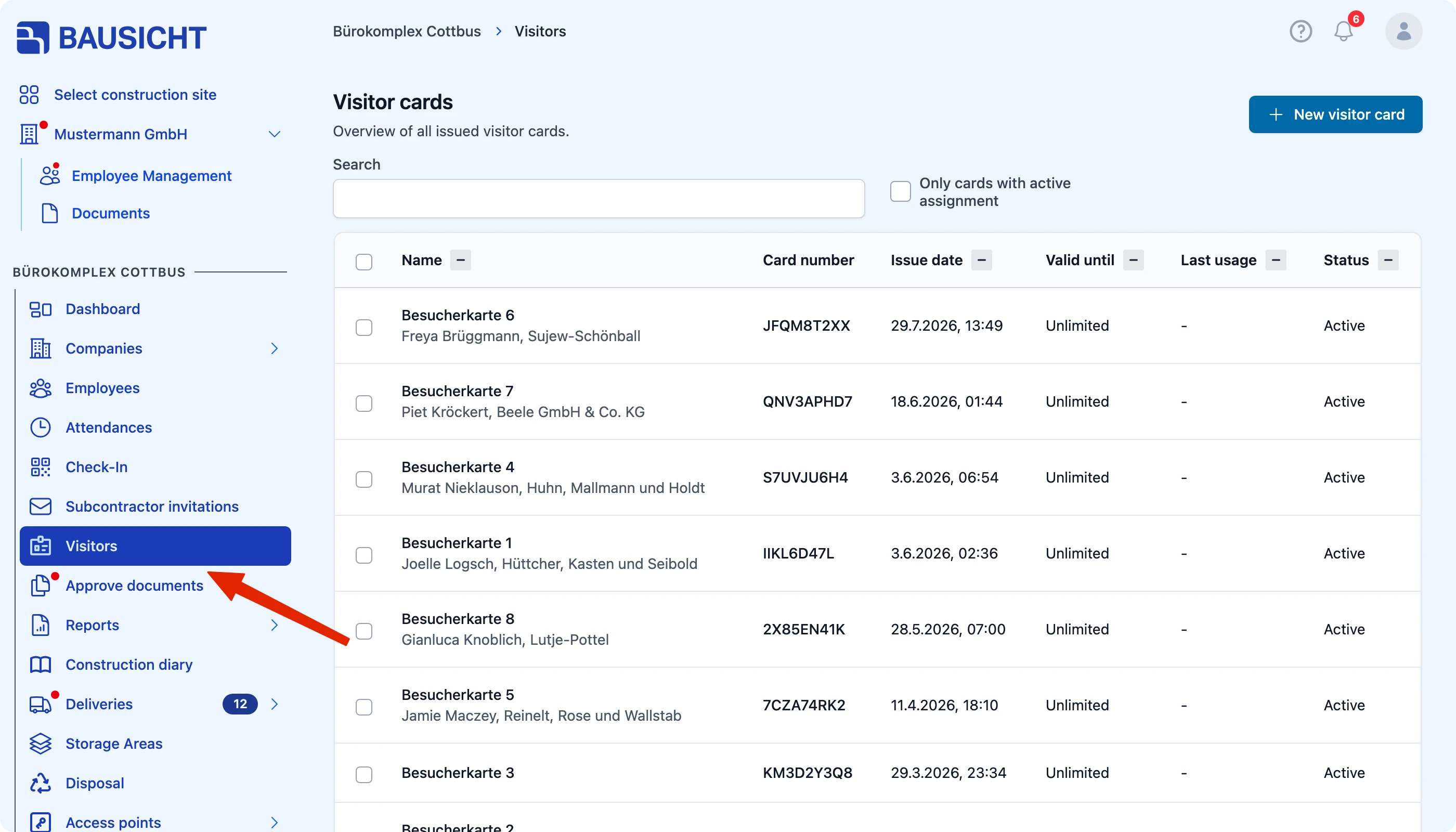Create a New visitor card

coord(1335,114)
